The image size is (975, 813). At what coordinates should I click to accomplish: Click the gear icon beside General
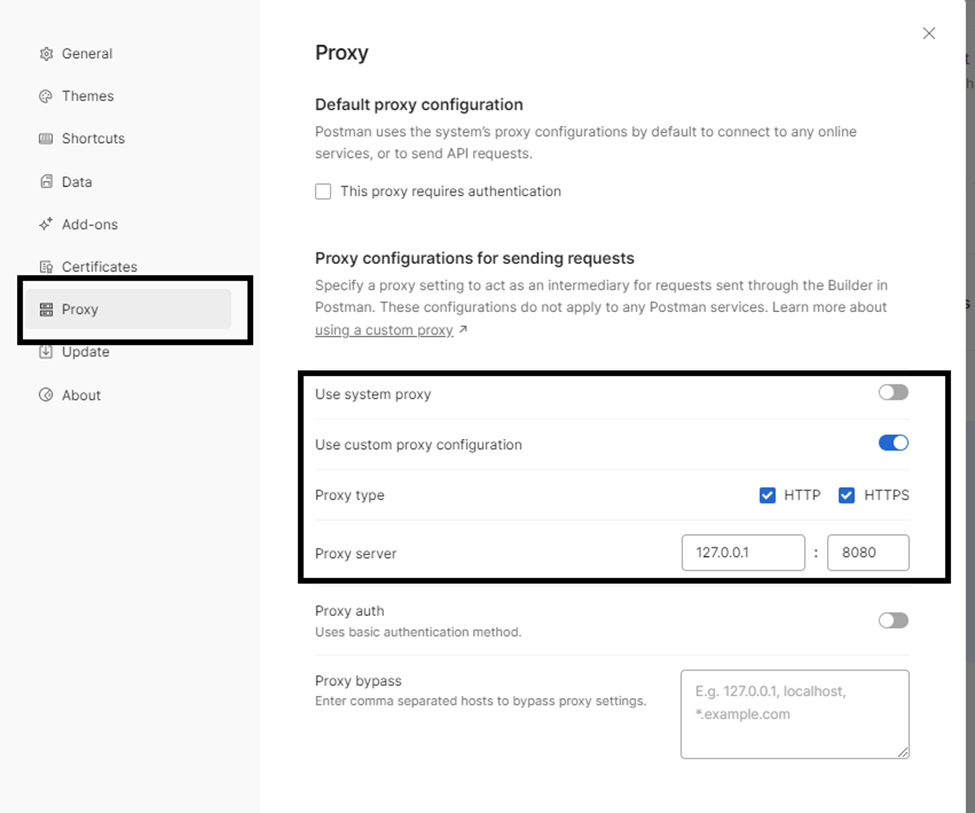tap(45, 53)
